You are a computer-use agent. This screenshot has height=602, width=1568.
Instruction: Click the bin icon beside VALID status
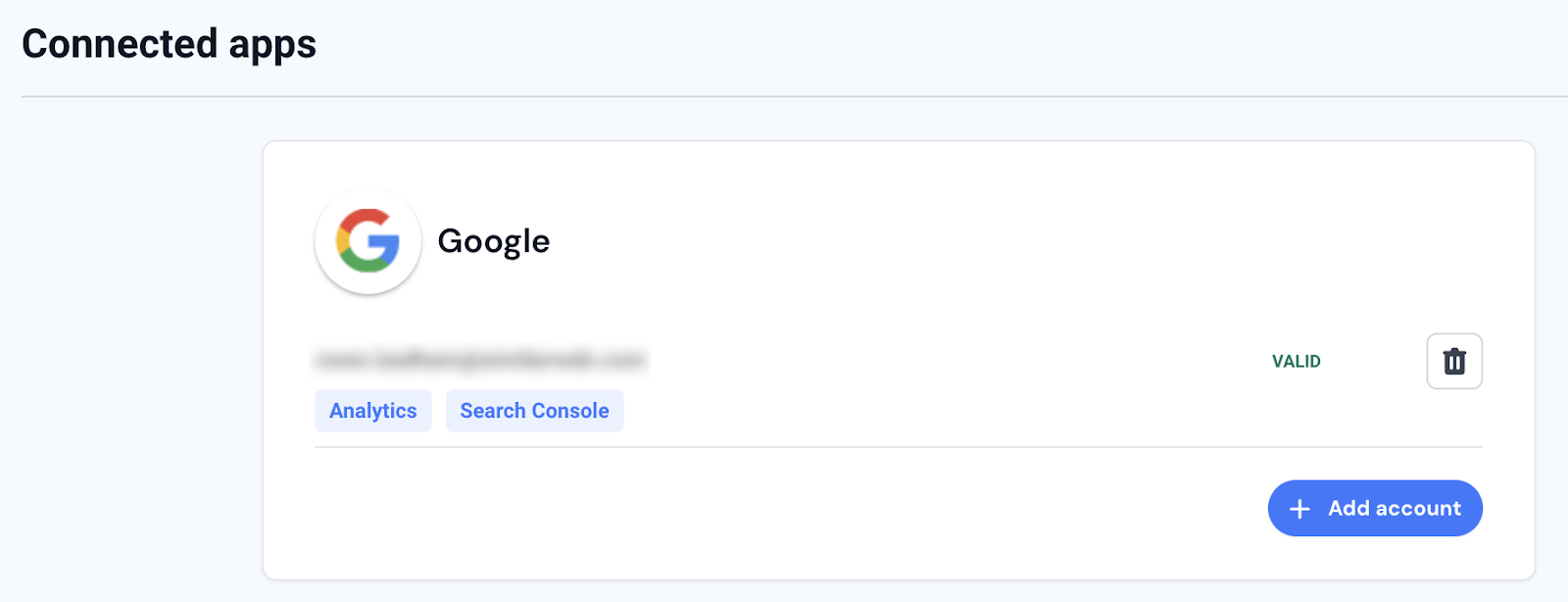point(1454,362)
